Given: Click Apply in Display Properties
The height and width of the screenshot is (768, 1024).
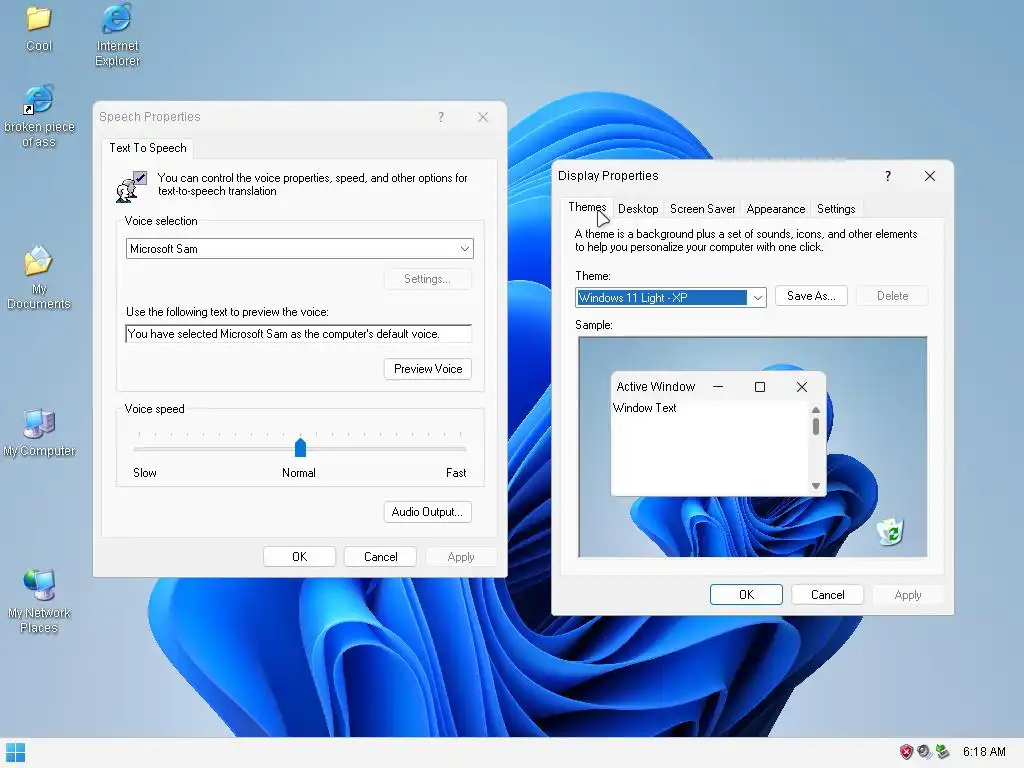Looking at the screenshot, I should click(908, 595).
